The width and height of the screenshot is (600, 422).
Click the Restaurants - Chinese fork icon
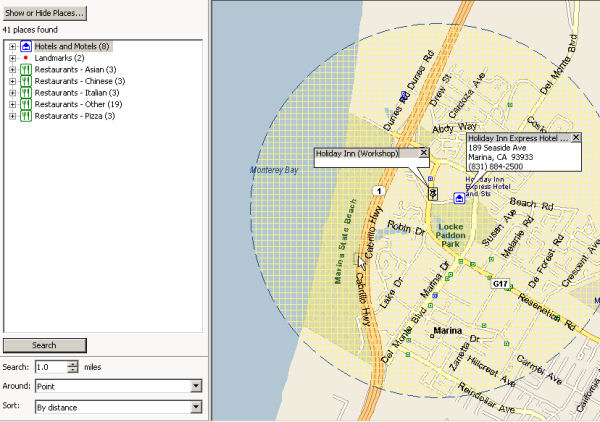pyautogui.click(x=26, y=81)
